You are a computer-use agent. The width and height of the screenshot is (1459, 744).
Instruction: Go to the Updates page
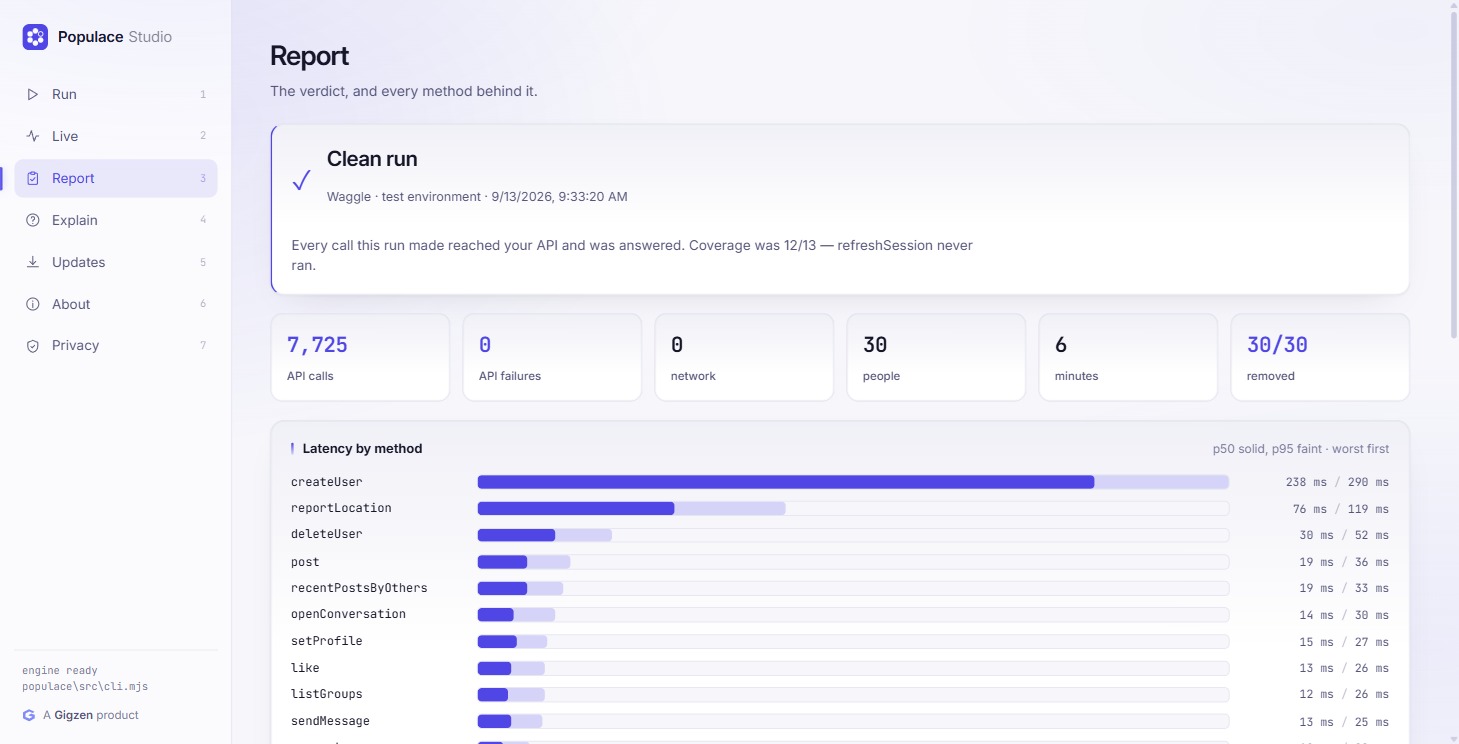[x=115, y=262]
